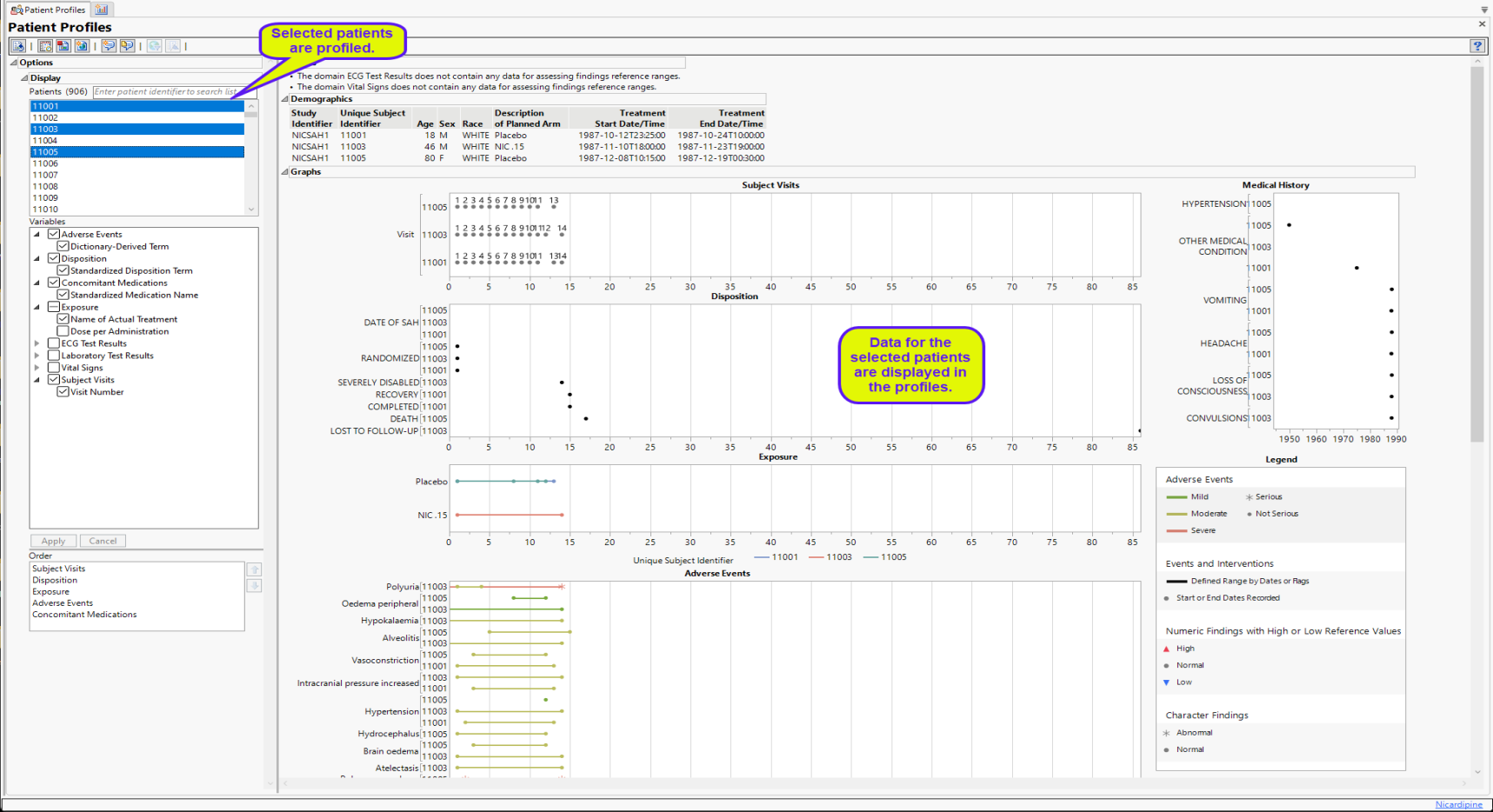The image size is (1493, 812).
Task: Check the Dose per Administration checkbox
Action: [x=63, y=331]
